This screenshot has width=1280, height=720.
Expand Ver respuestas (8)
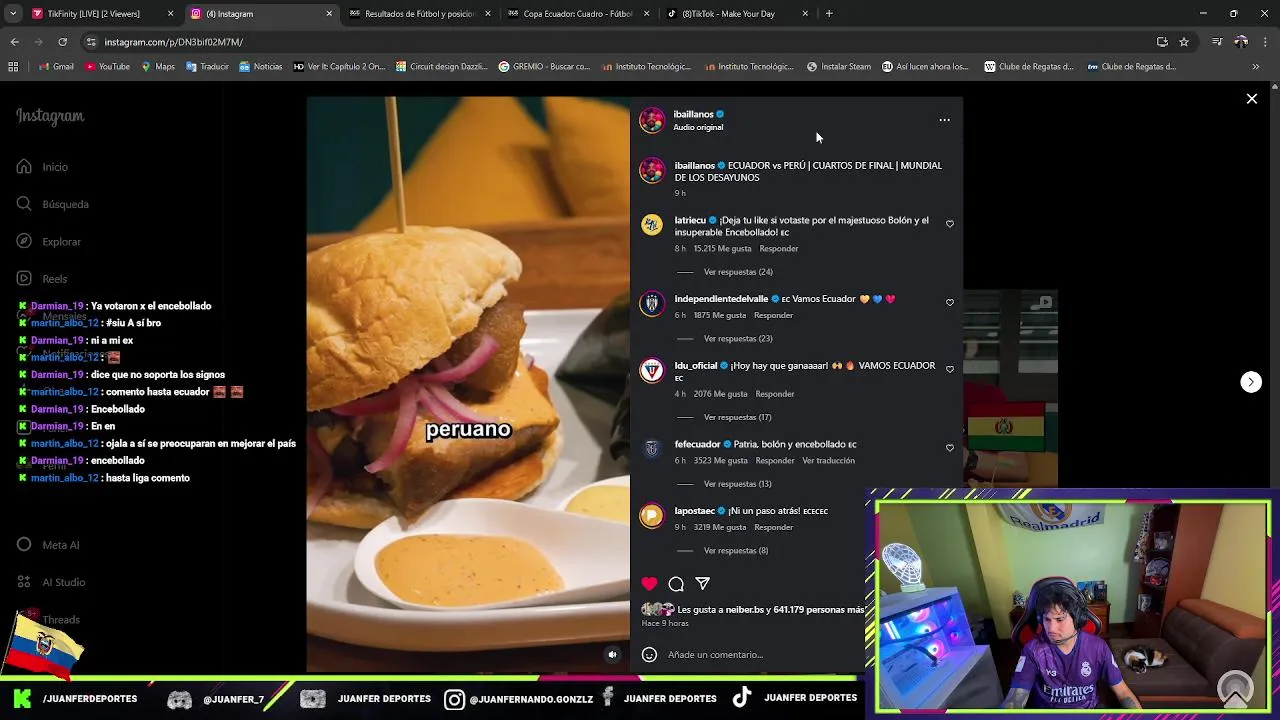point(736,551)
